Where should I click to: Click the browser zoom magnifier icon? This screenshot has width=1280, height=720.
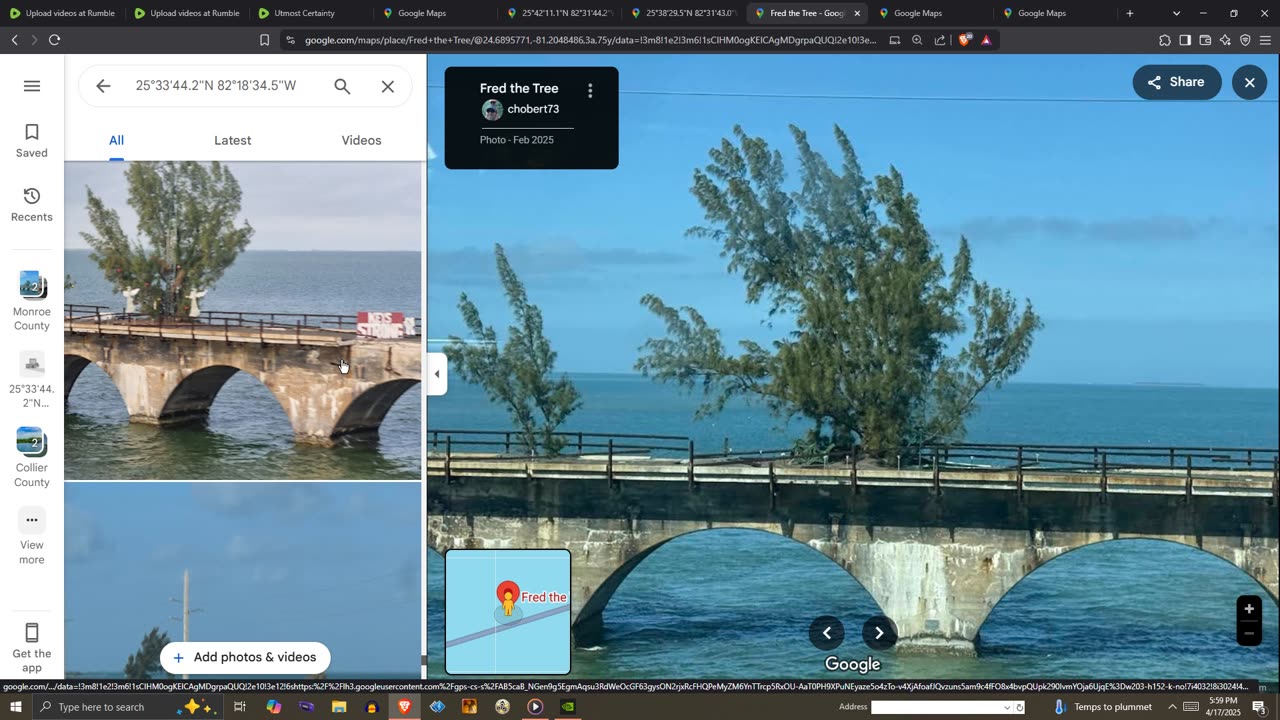(917, 40)
